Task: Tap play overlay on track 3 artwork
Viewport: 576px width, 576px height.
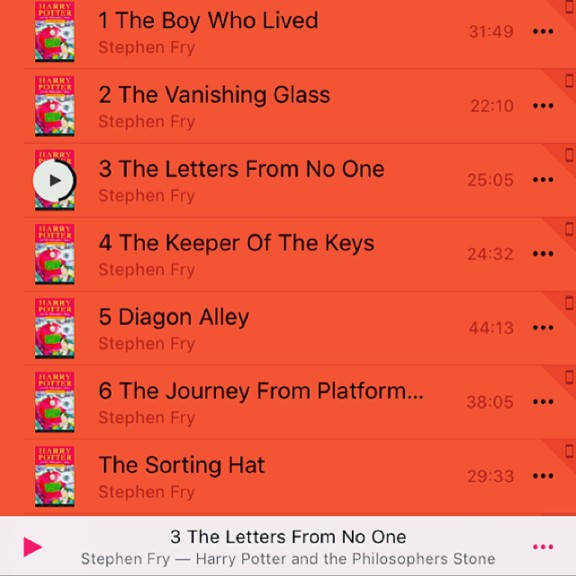Action: tap(54, 180)
